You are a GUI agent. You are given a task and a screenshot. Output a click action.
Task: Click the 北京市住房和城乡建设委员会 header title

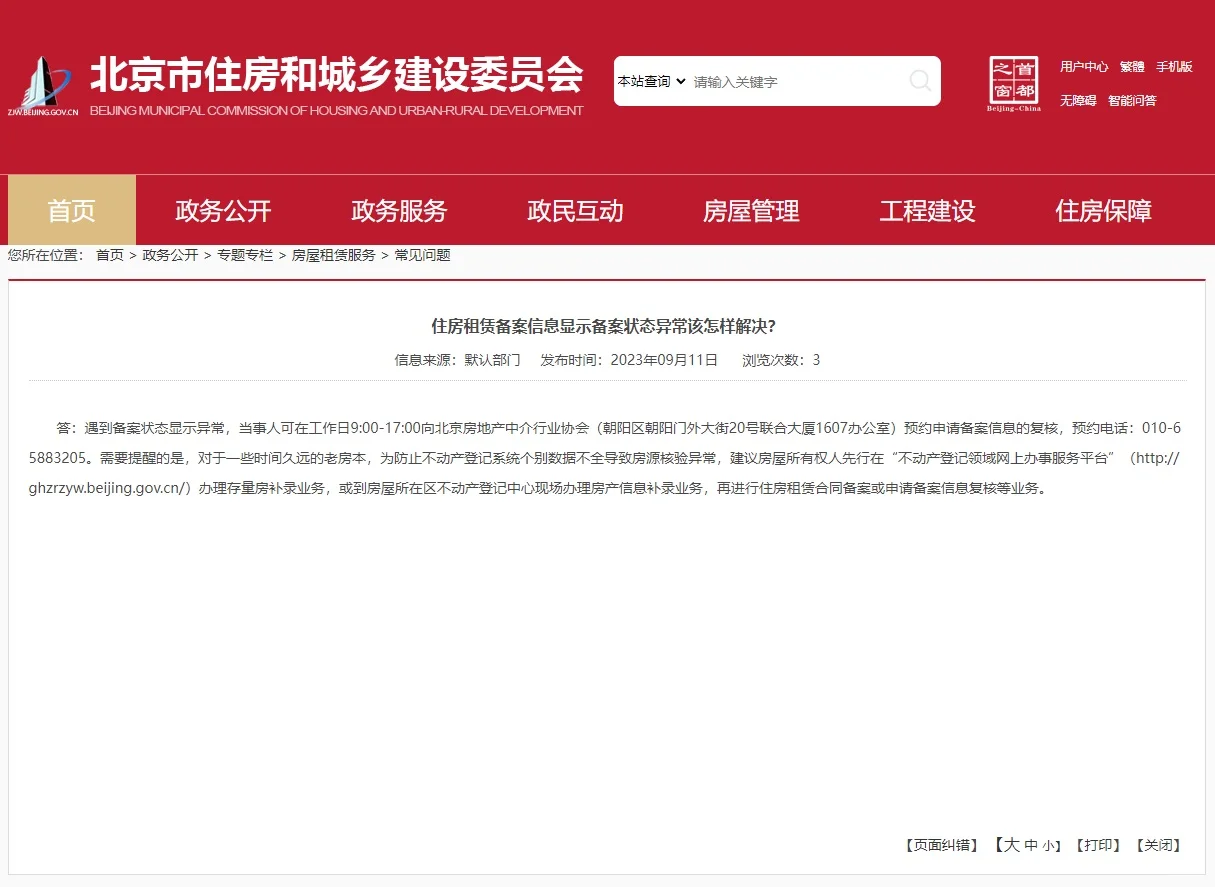point(337,75)
